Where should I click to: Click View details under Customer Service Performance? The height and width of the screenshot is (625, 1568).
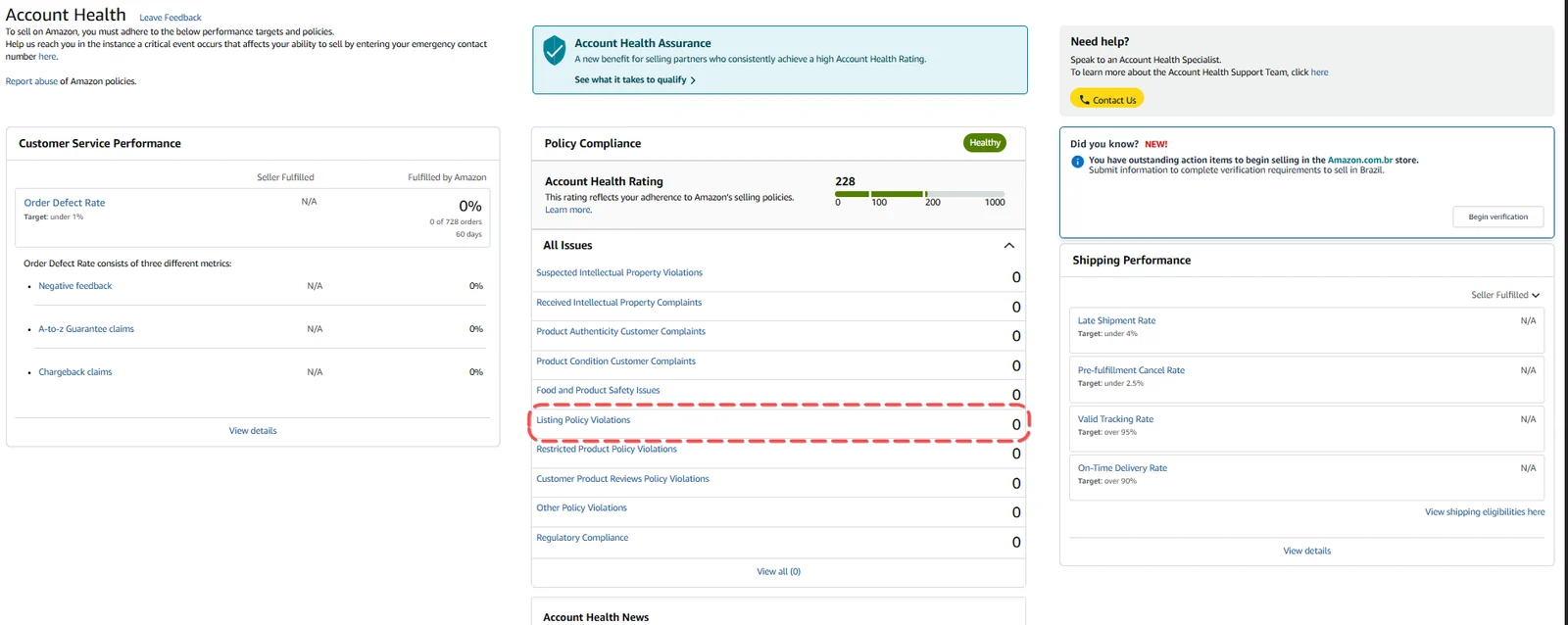click(253, 431)
